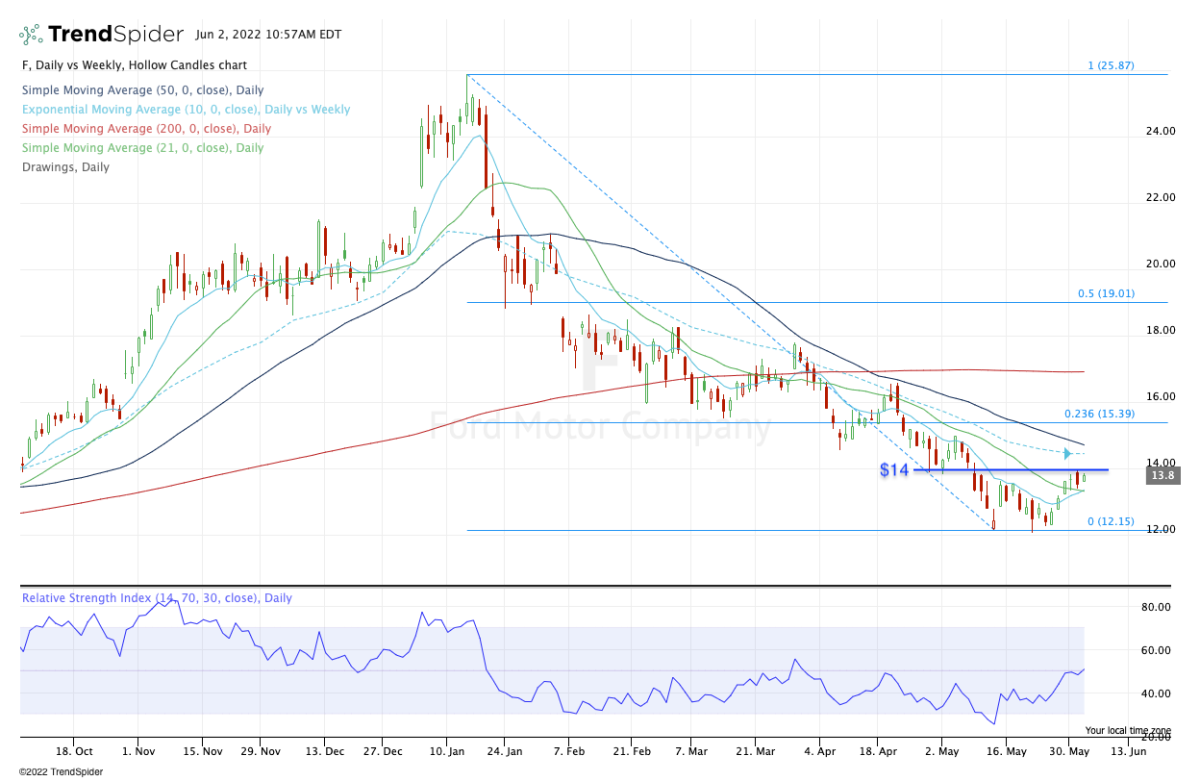Toggle the 200 Simple Moving Average legend entry
Viewport: 1200px width, 781px height.
(145, 128)
